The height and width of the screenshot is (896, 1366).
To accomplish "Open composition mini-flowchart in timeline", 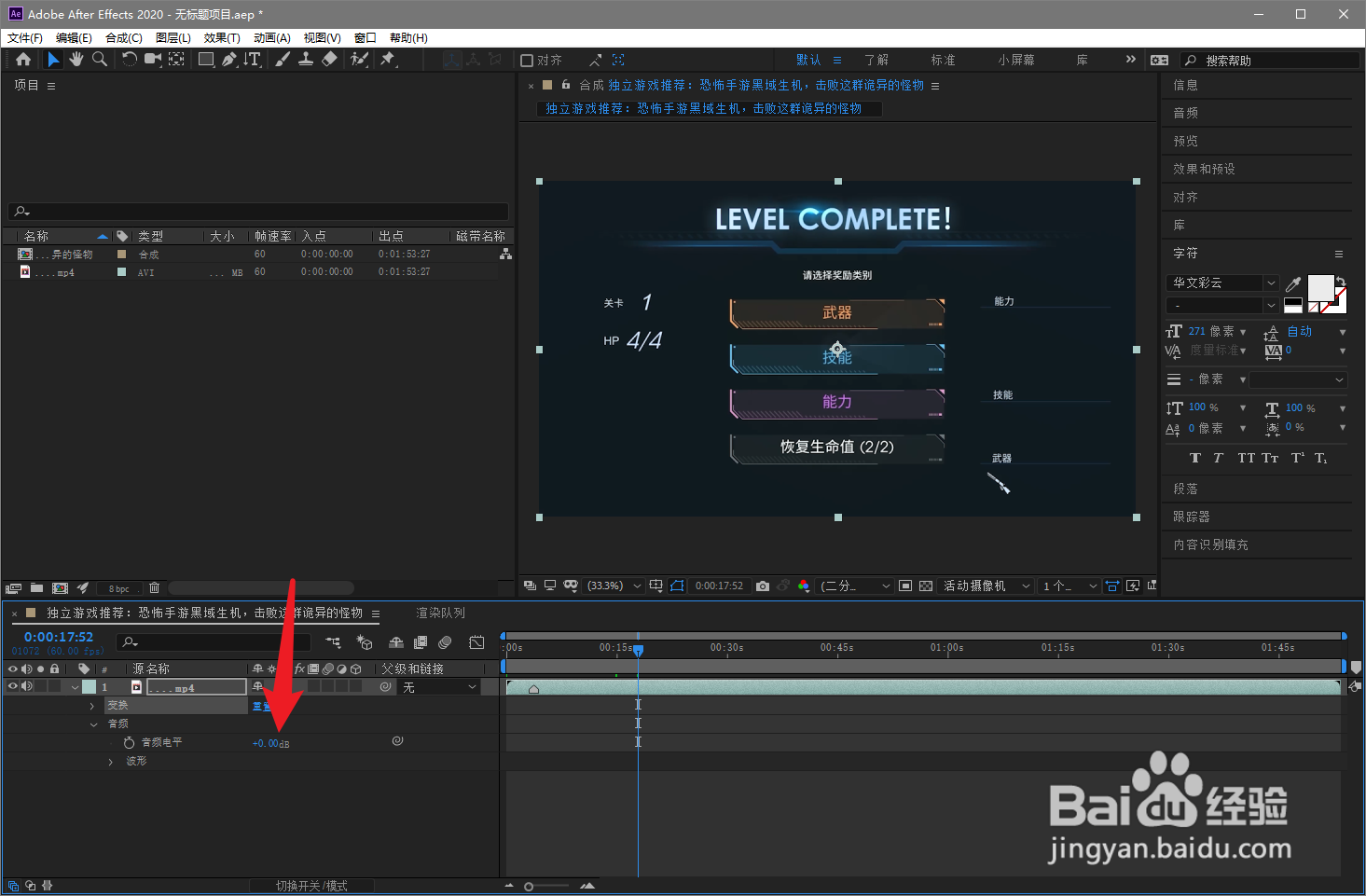I will pyautogui.click(x=333, y=642).
